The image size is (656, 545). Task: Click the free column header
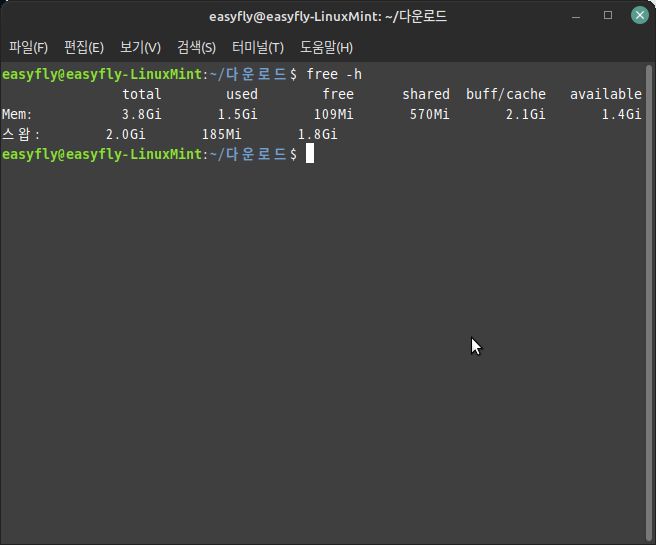click(x=338, y=94)
